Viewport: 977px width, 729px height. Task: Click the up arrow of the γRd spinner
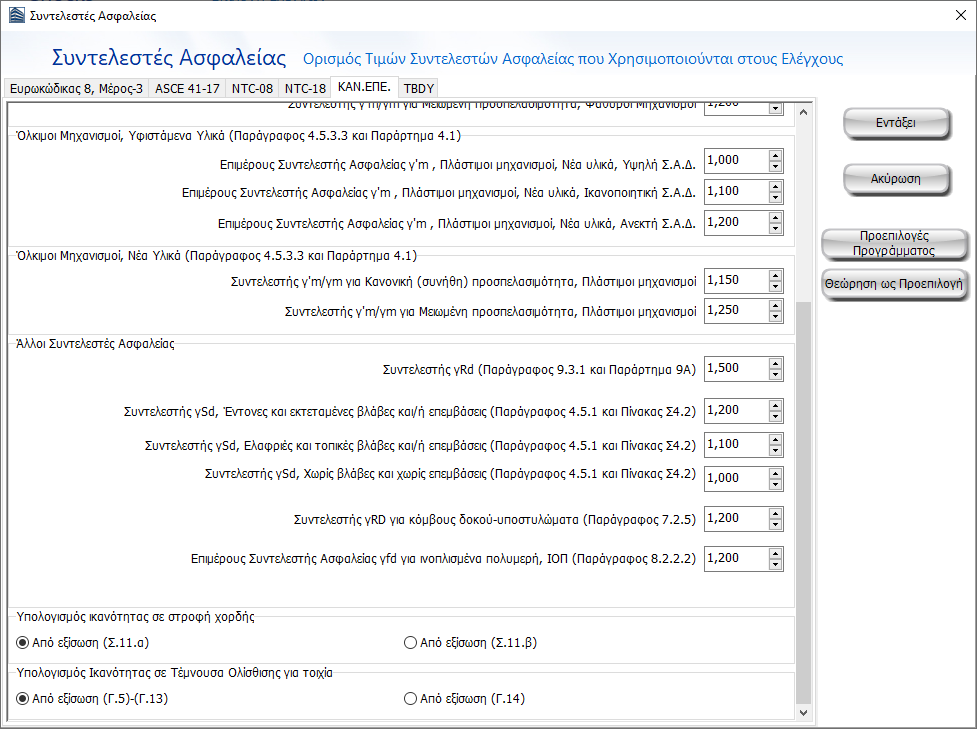tap(775, 363)
